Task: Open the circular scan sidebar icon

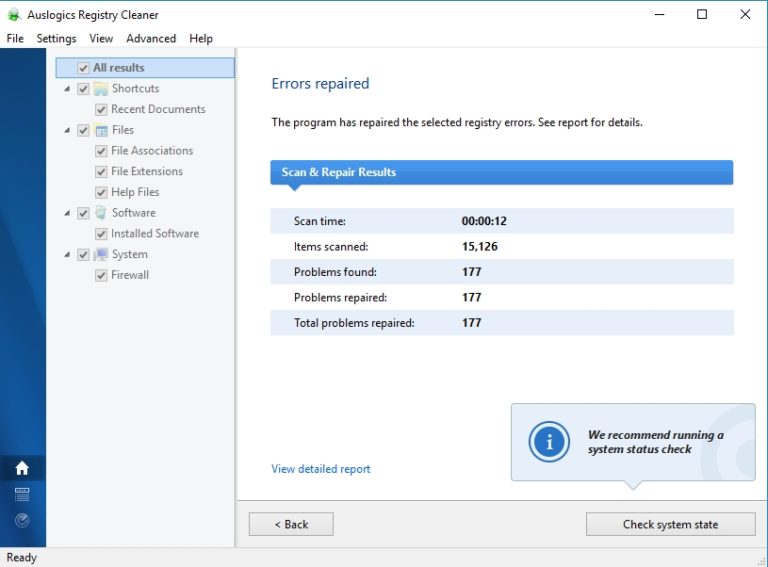Action: coord(22,520)
